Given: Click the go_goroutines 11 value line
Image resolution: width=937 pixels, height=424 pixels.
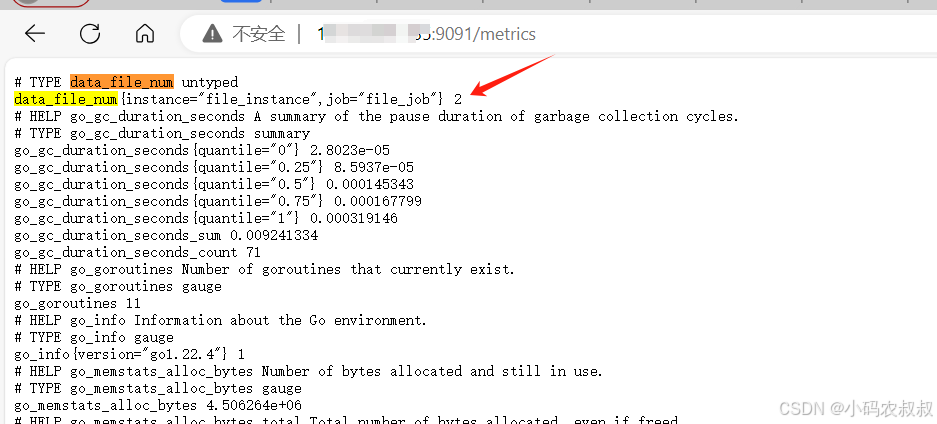Looking at the screenshot, I should coord(77,303).
